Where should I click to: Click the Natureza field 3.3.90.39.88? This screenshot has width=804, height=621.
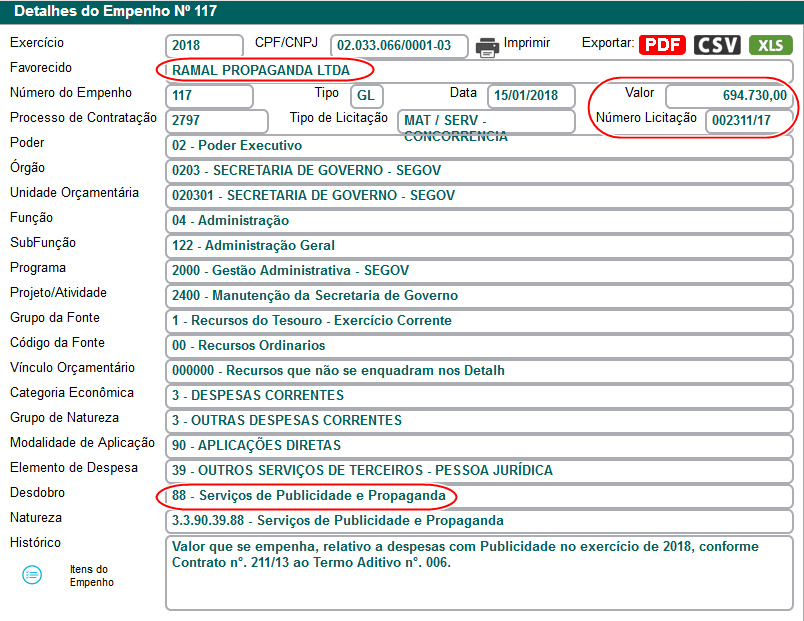[479, 521]
